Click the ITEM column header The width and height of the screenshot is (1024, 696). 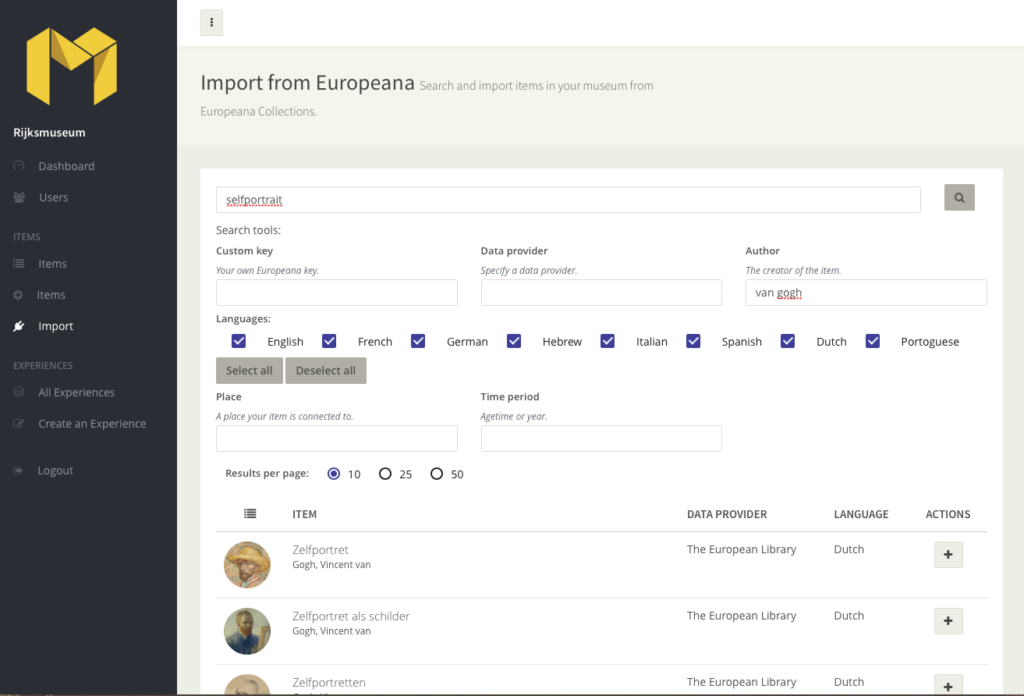[x=304, y=514]
